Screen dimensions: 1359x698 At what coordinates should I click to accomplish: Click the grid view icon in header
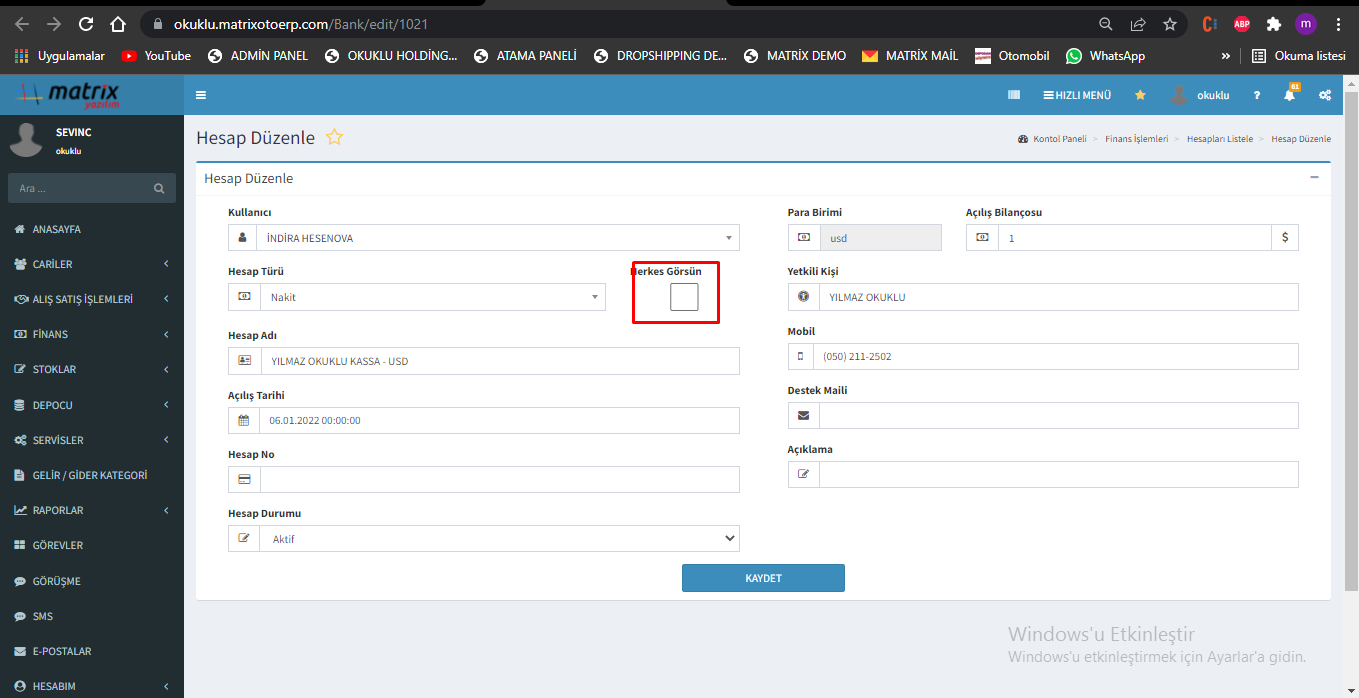[x=1014, y=95]
